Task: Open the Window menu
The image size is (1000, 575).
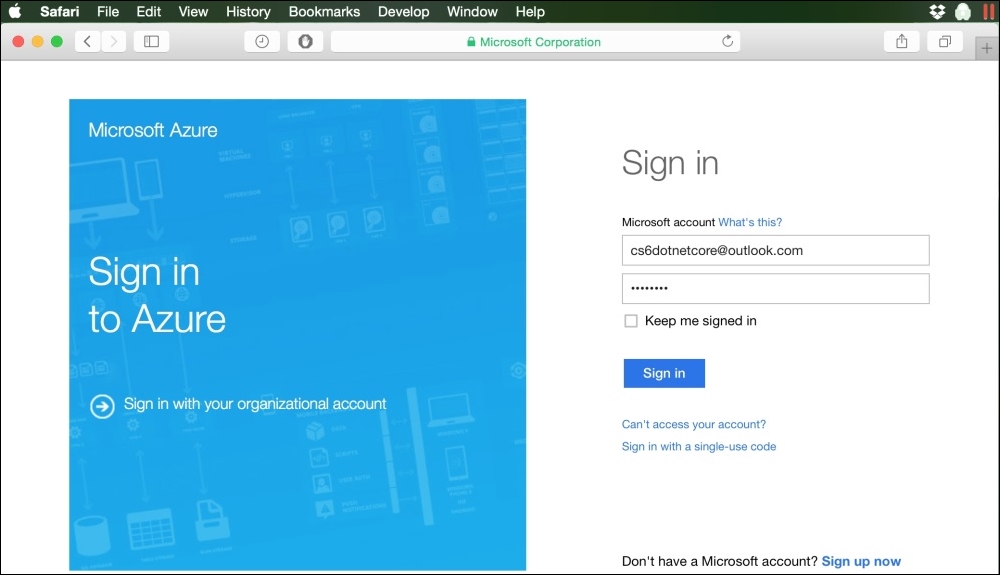Action: [472, 11]
